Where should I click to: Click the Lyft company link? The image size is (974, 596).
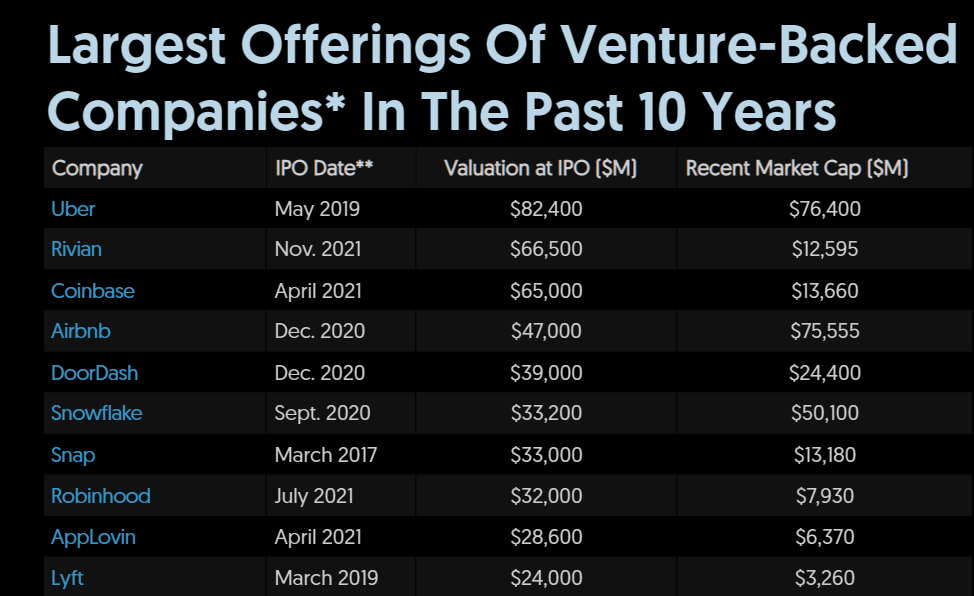(67, 578)
